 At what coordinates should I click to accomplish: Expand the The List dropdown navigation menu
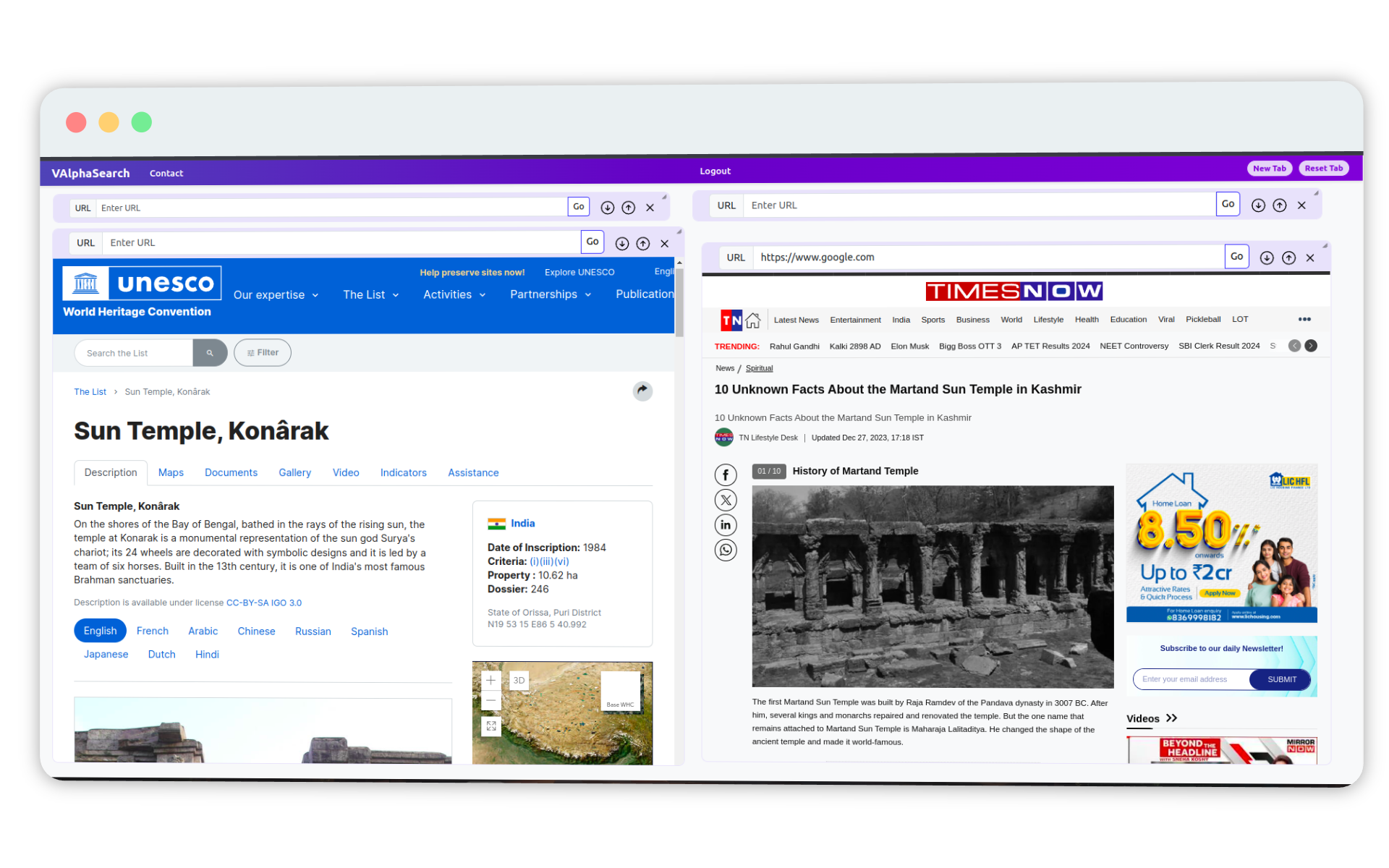tap(370, 294)
